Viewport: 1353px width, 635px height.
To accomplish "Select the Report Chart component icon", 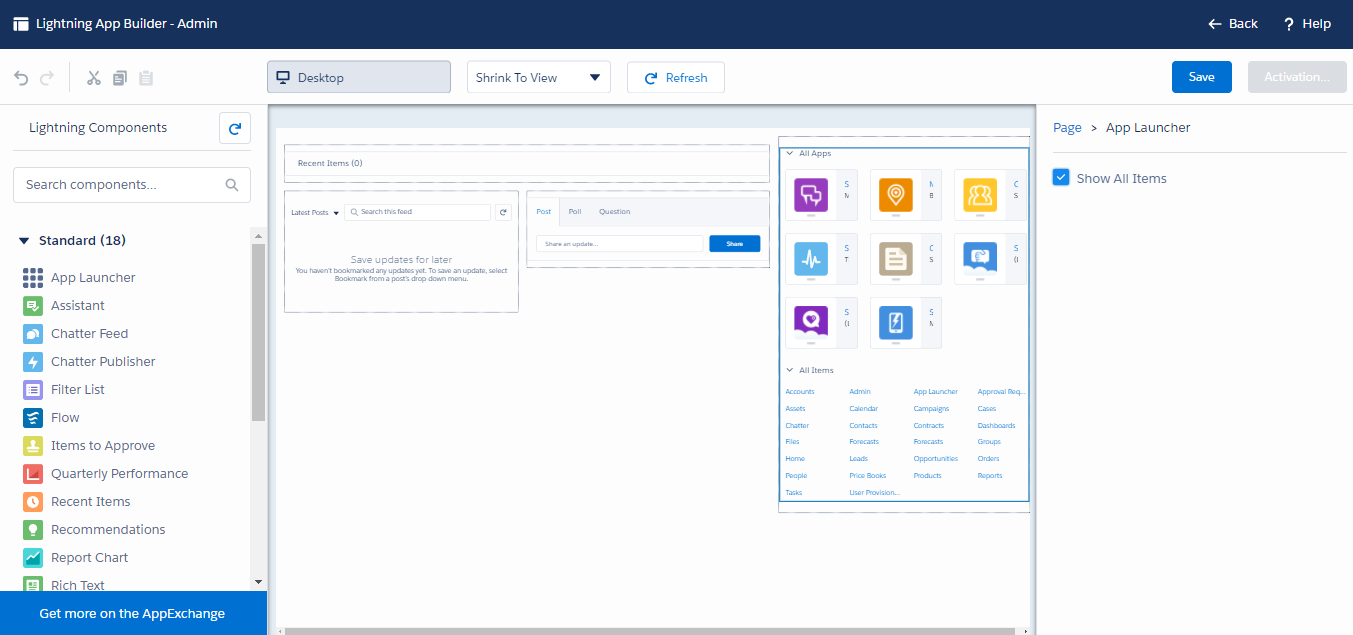I will pos(33,558).
